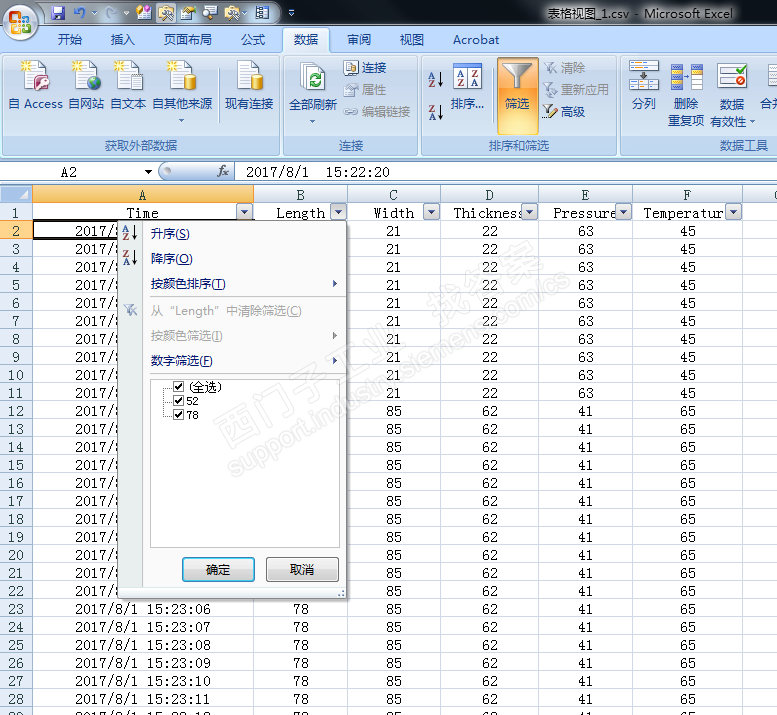
Task: Open 自其他来源 data source options
Action: (182, 90)
